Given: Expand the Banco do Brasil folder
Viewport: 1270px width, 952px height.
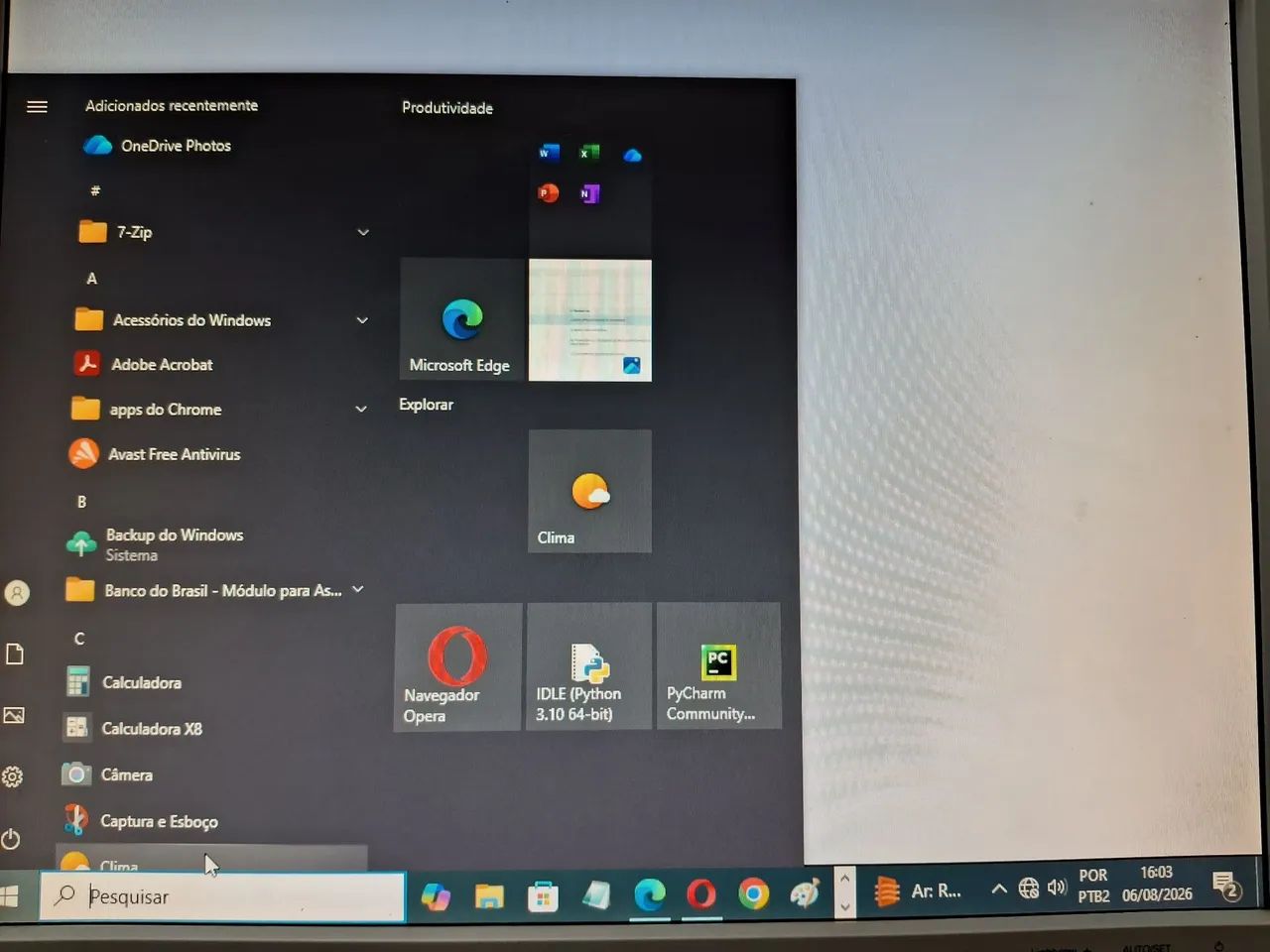Looking at the screenshot, I should pyautogui.click(x=358, y=589).
